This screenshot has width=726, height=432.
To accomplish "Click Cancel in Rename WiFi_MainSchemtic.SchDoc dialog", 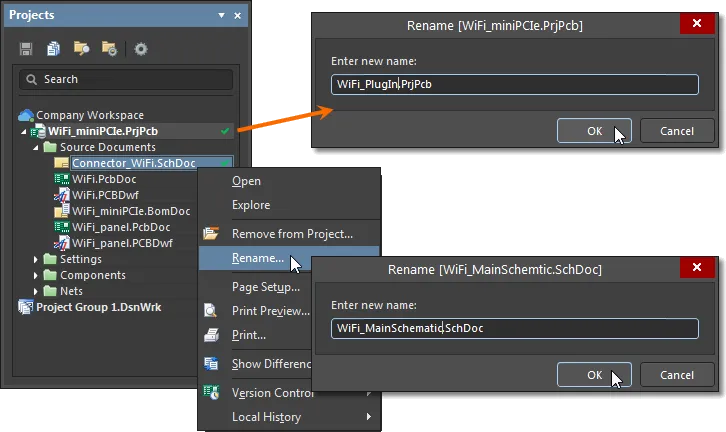I will pyautogui.click(x=676, y=375).
